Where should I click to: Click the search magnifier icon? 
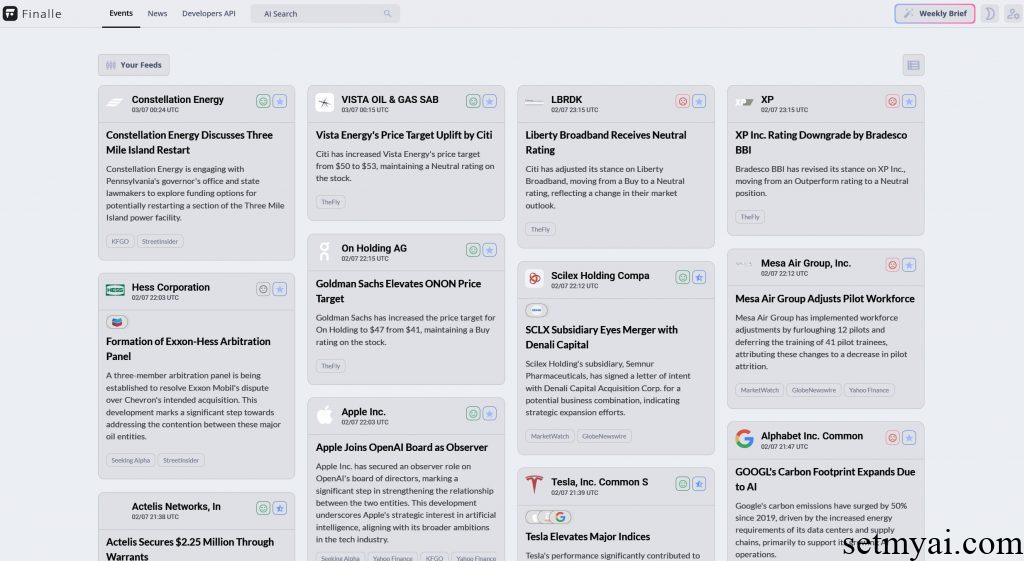coord(387,14)
